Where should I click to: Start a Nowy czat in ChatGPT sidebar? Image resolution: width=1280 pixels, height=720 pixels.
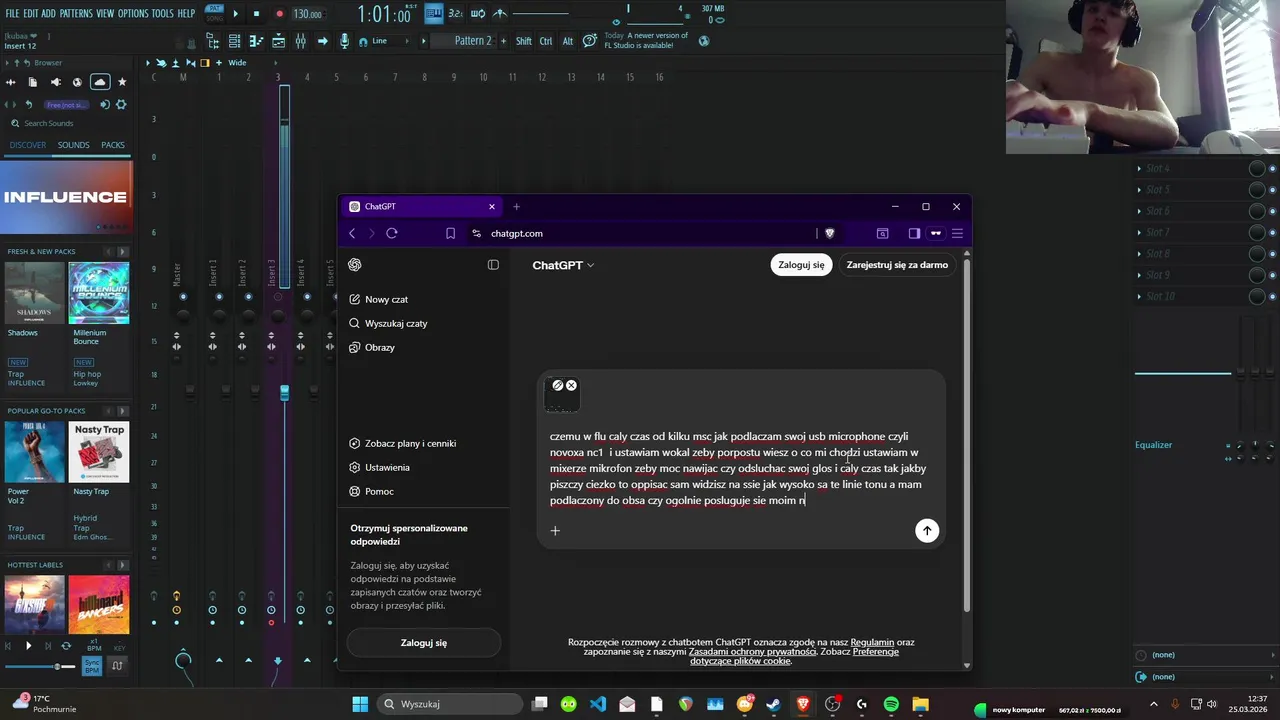pos(378,299)
